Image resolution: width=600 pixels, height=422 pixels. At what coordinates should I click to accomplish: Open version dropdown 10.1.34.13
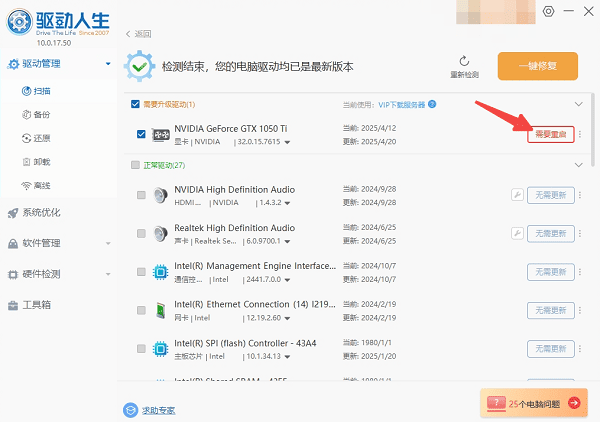click(287, 357)
